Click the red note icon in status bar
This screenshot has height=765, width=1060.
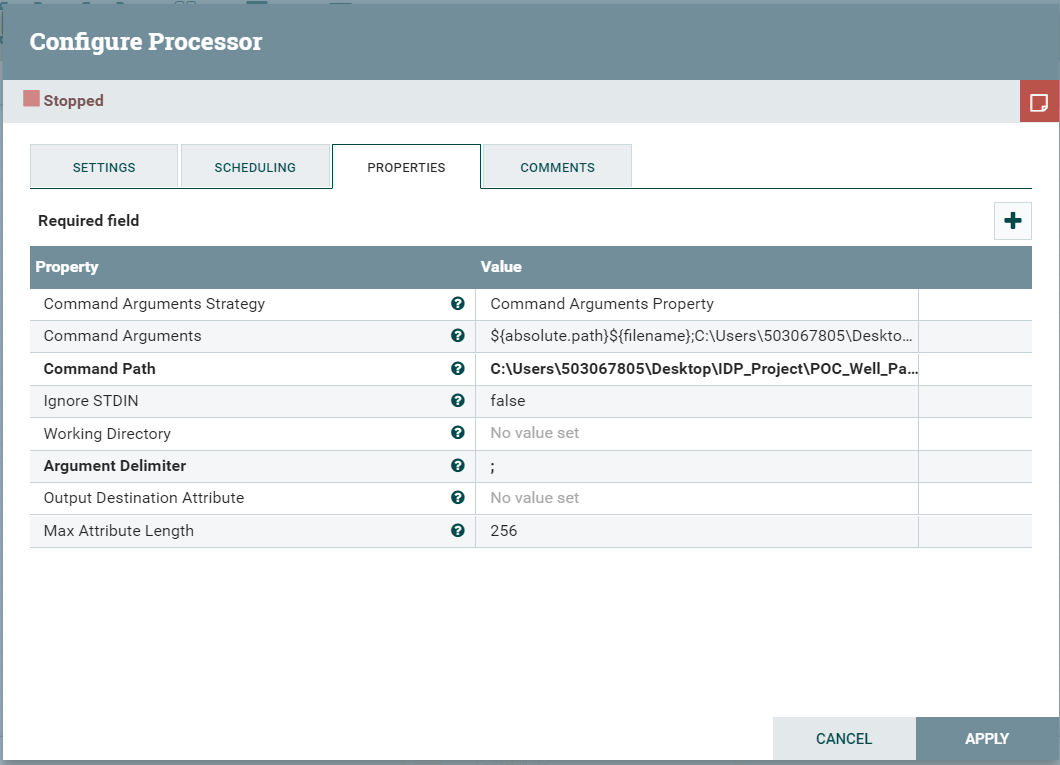click(x=1039, y=102)
